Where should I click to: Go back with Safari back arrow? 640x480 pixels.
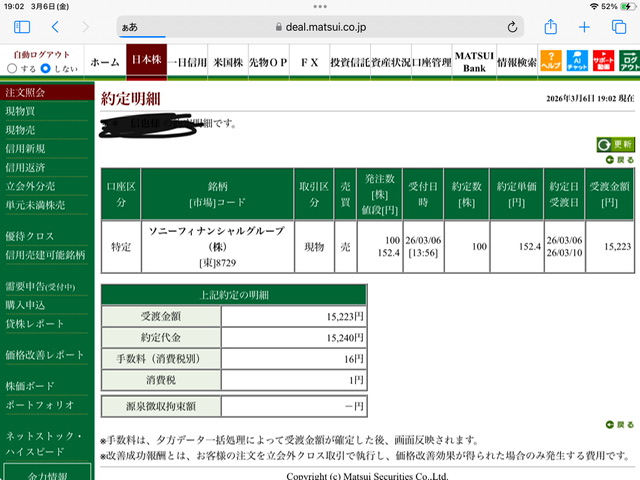56,27
